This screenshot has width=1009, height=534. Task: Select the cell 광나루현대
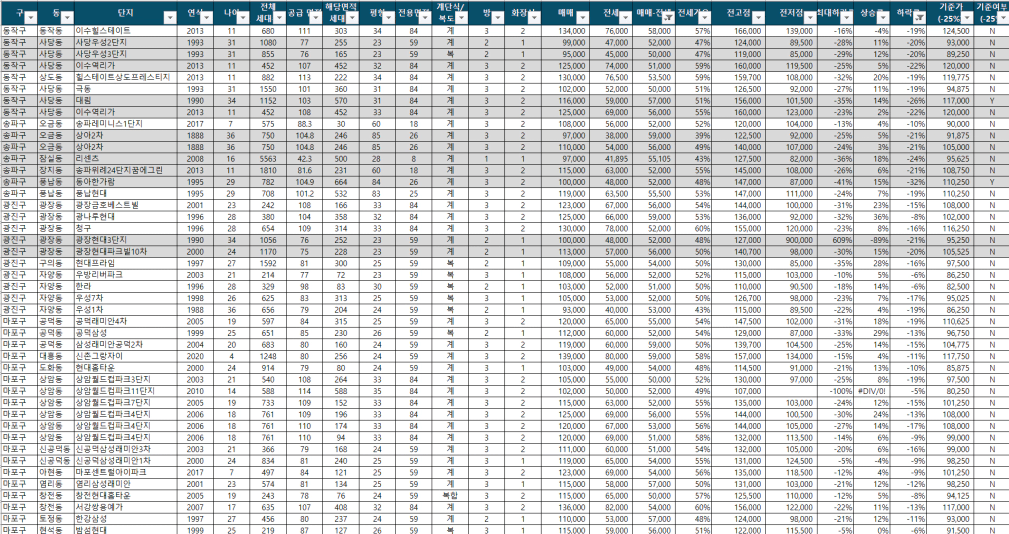pyautogui.click(x=125, y=217)
